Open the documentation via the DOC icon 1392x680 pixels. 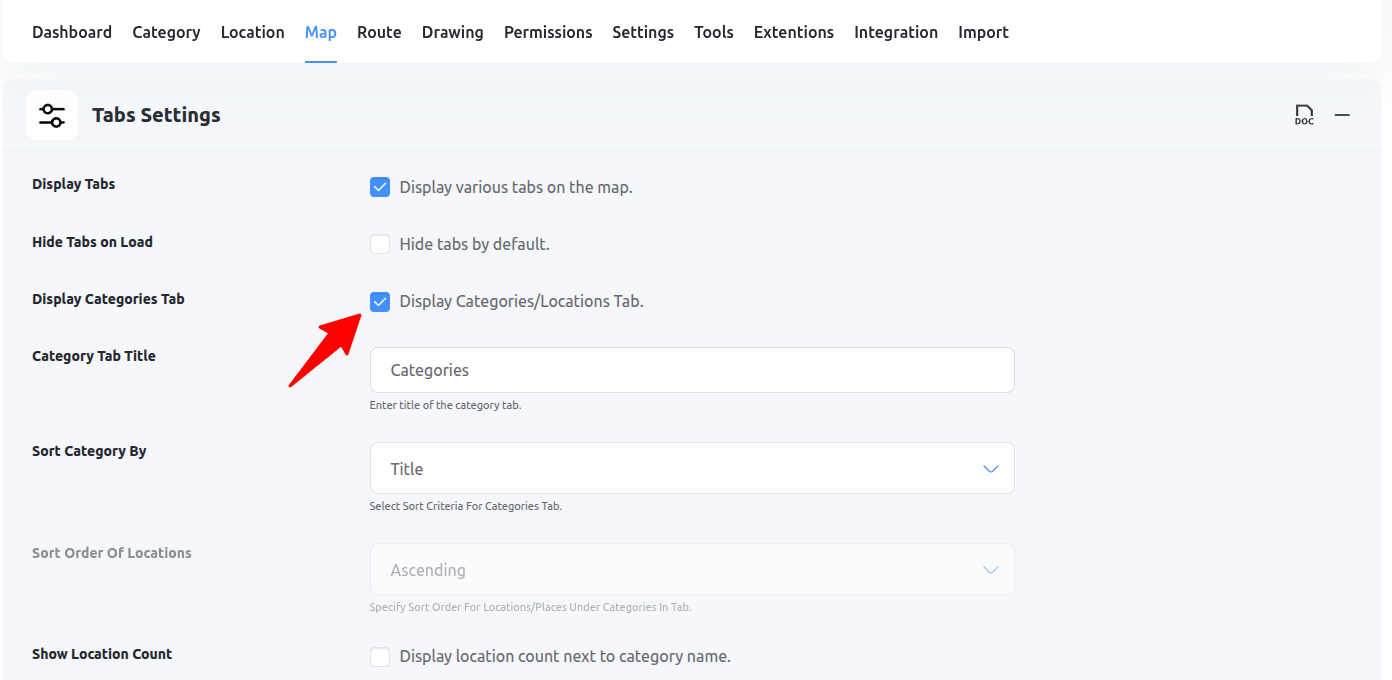tap(1304, 114)
